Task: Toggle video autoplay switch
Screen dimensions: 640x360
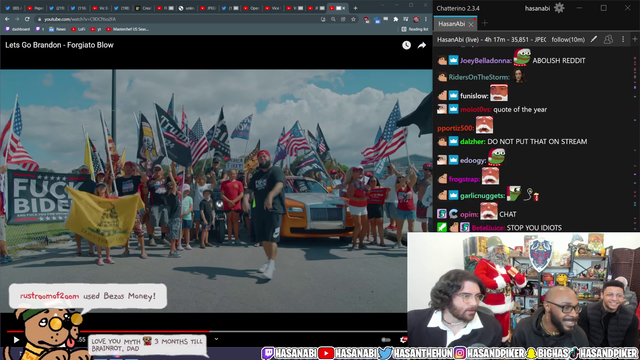Action: click(x=386, y=340)
